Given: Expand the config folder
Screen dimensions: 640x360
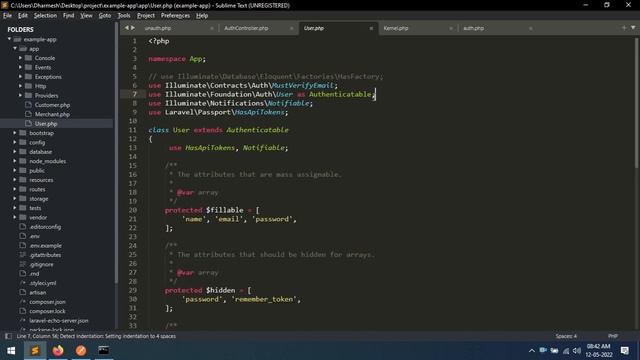Looking at the screenshot, I should (15, 142).
